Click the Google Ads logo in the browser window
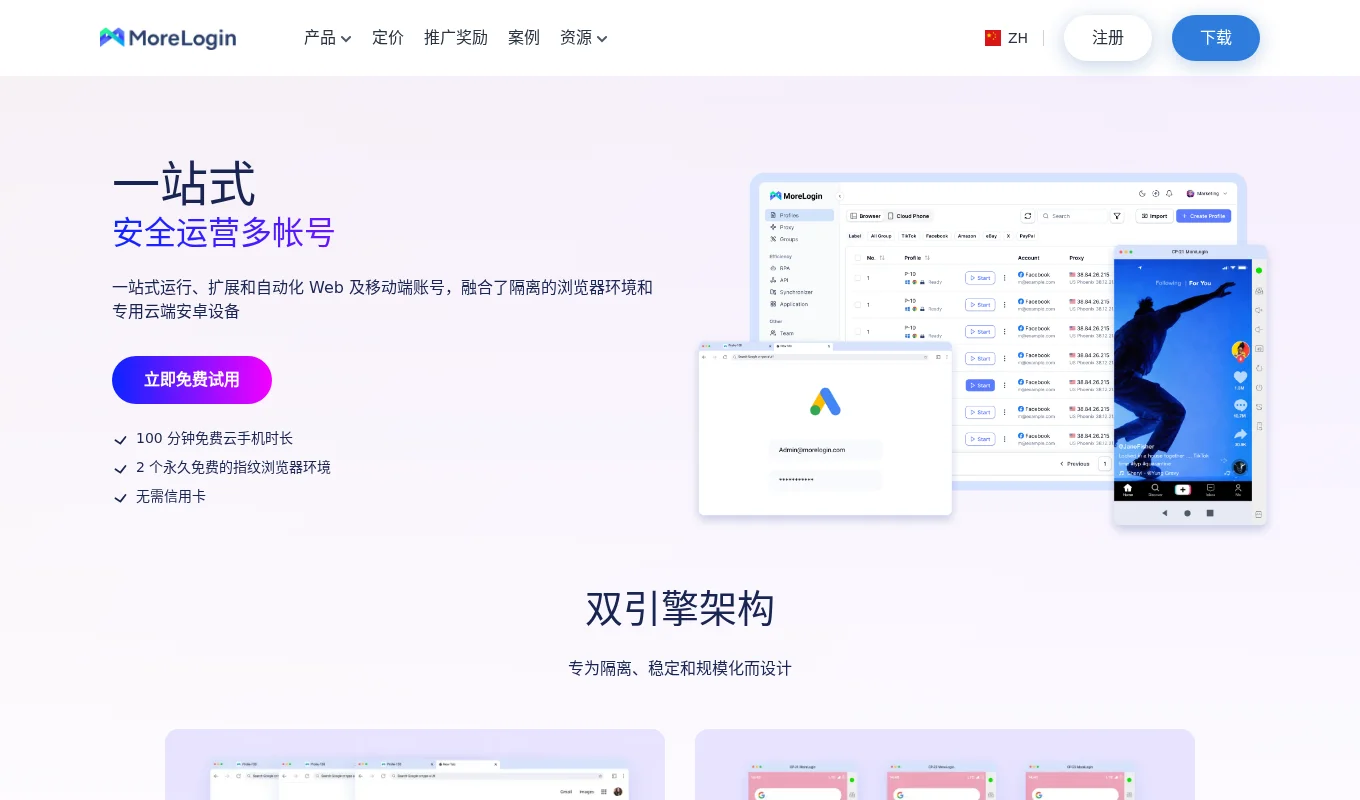 tap(825, 400)
